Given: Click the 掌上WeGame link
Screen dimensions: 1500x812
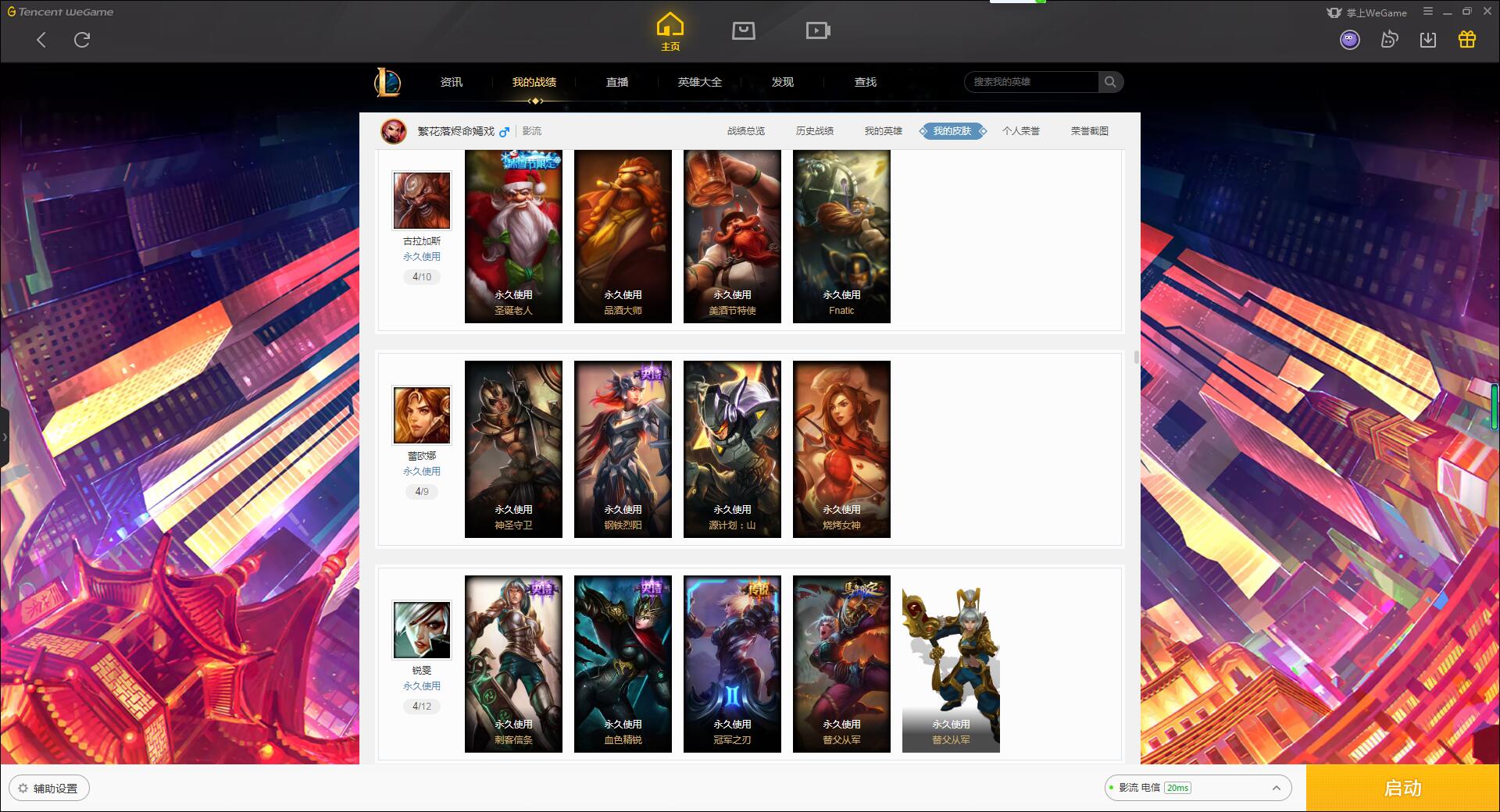Looking at the screenshot, I should [x=1366, y=12].
